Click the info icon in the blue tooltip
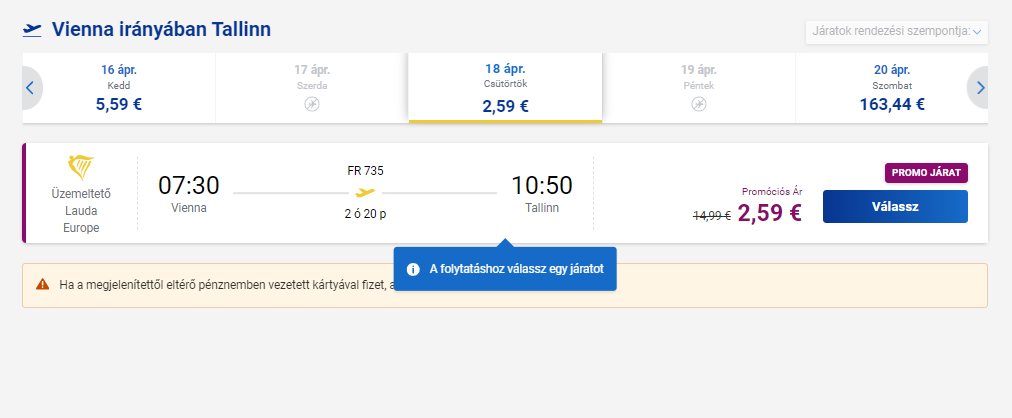Viewport: 1012px width, 418px height. tap(413, 269)
